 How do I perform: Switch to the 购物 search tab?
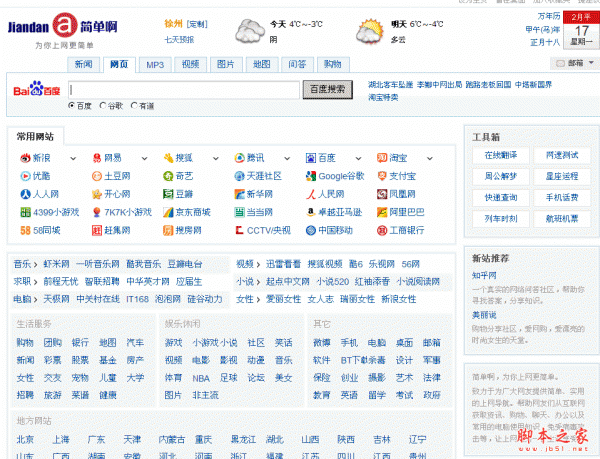(333, 64)
